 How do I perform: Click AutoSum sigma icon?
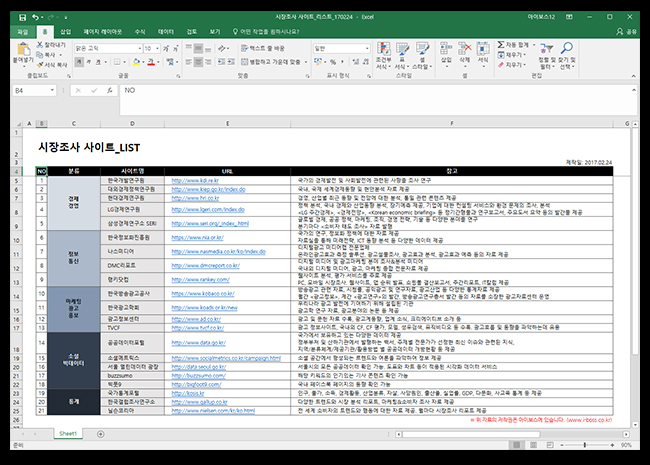coord(501,45)
